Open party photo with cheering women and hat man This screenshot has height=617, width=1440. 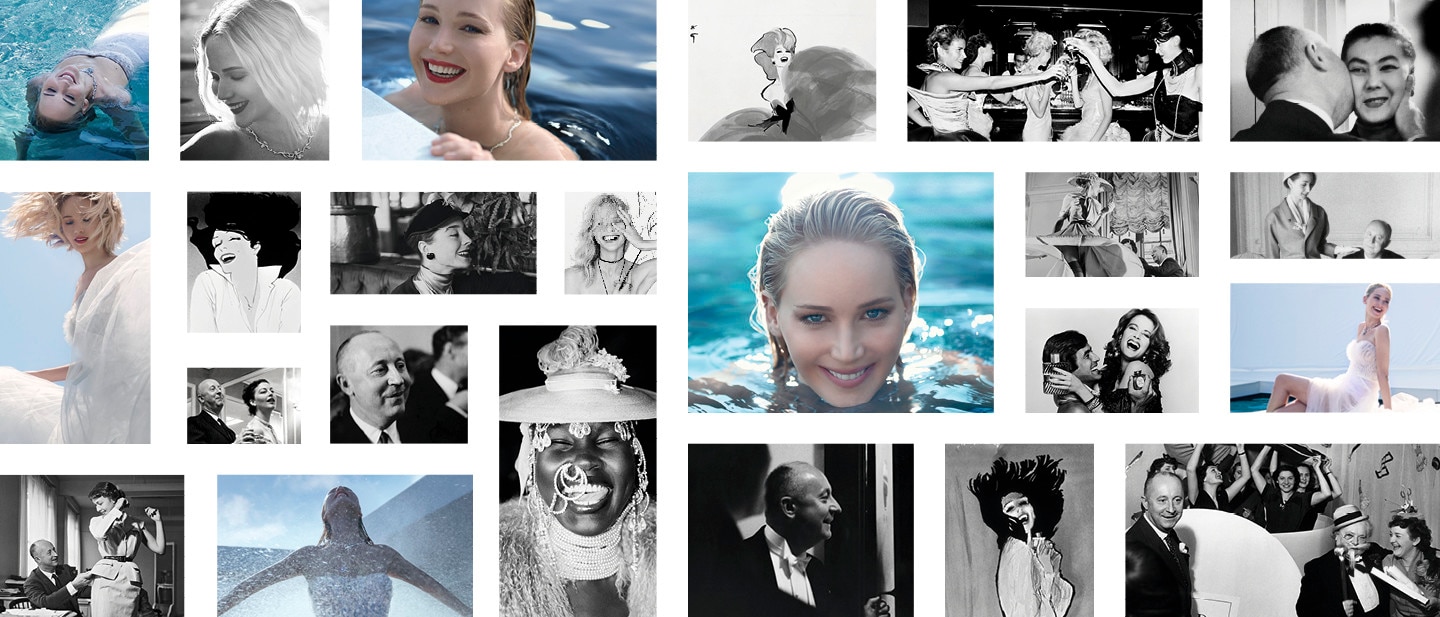pos(1283,530)
